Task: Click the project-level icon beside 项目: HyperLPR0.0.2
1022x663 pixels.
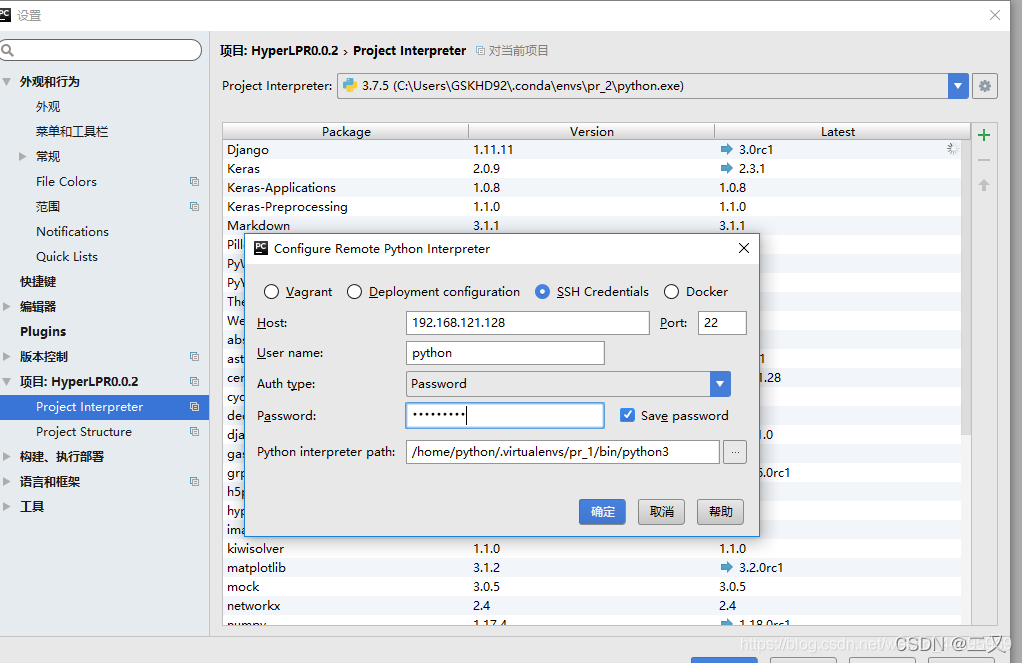Action: pyautogui.click(x=194, y=381)
